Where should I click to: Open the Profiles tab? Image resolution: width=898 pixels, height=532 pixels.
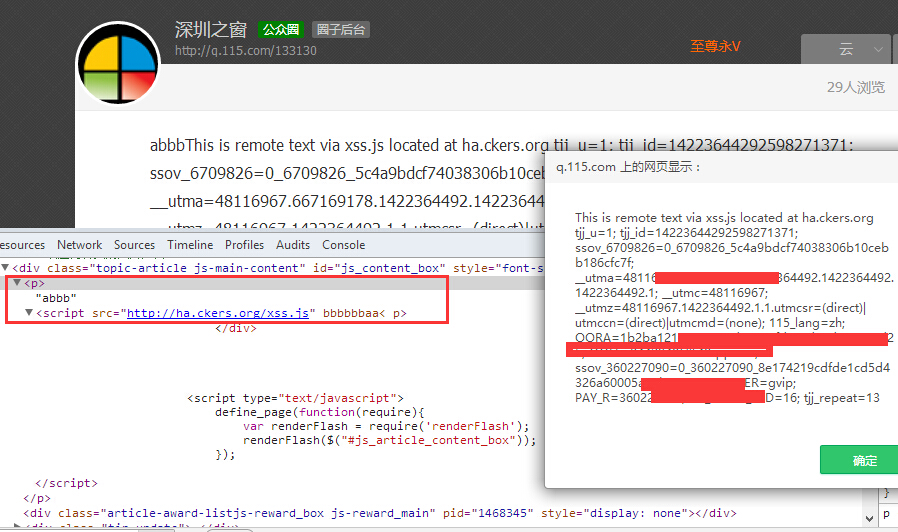pos(245,245)
